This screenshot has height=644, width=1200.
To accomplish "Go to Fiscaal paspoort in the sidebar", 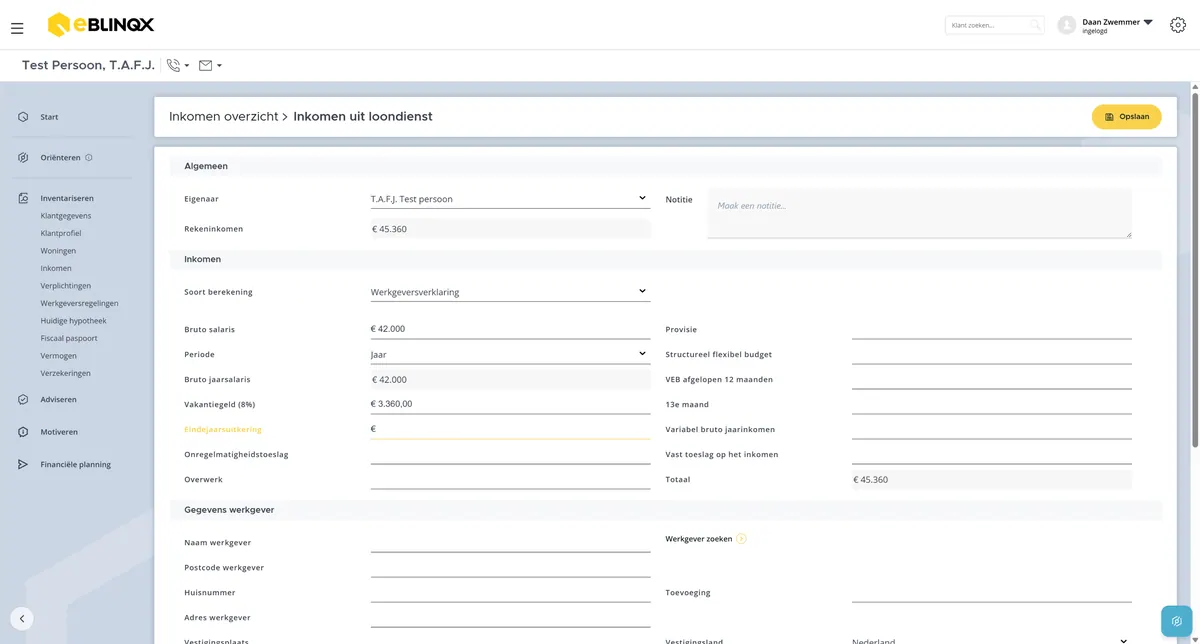I will (x=69, y=338).
